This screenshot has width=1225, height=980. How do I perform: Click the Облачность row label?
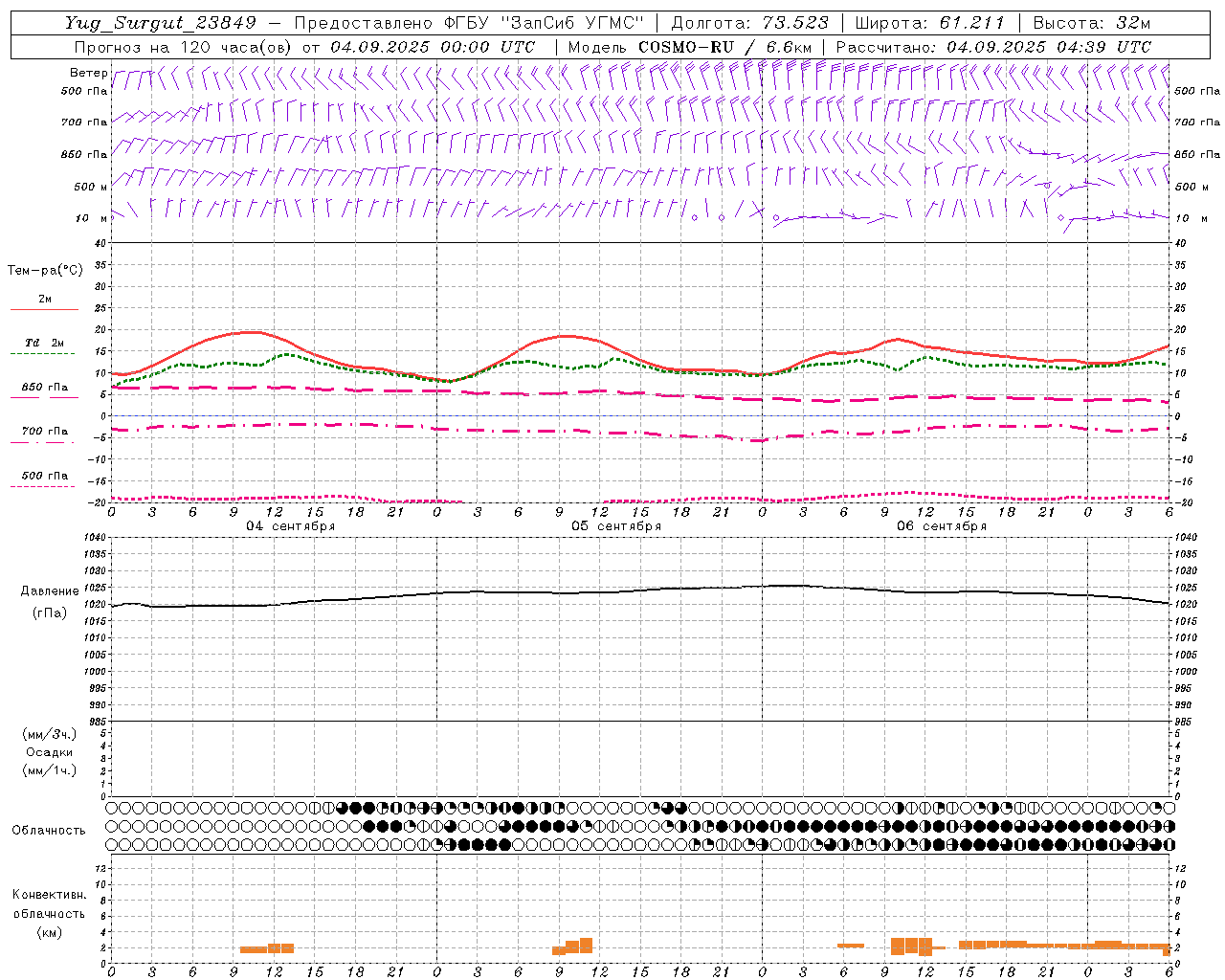[x=49, y=830]
